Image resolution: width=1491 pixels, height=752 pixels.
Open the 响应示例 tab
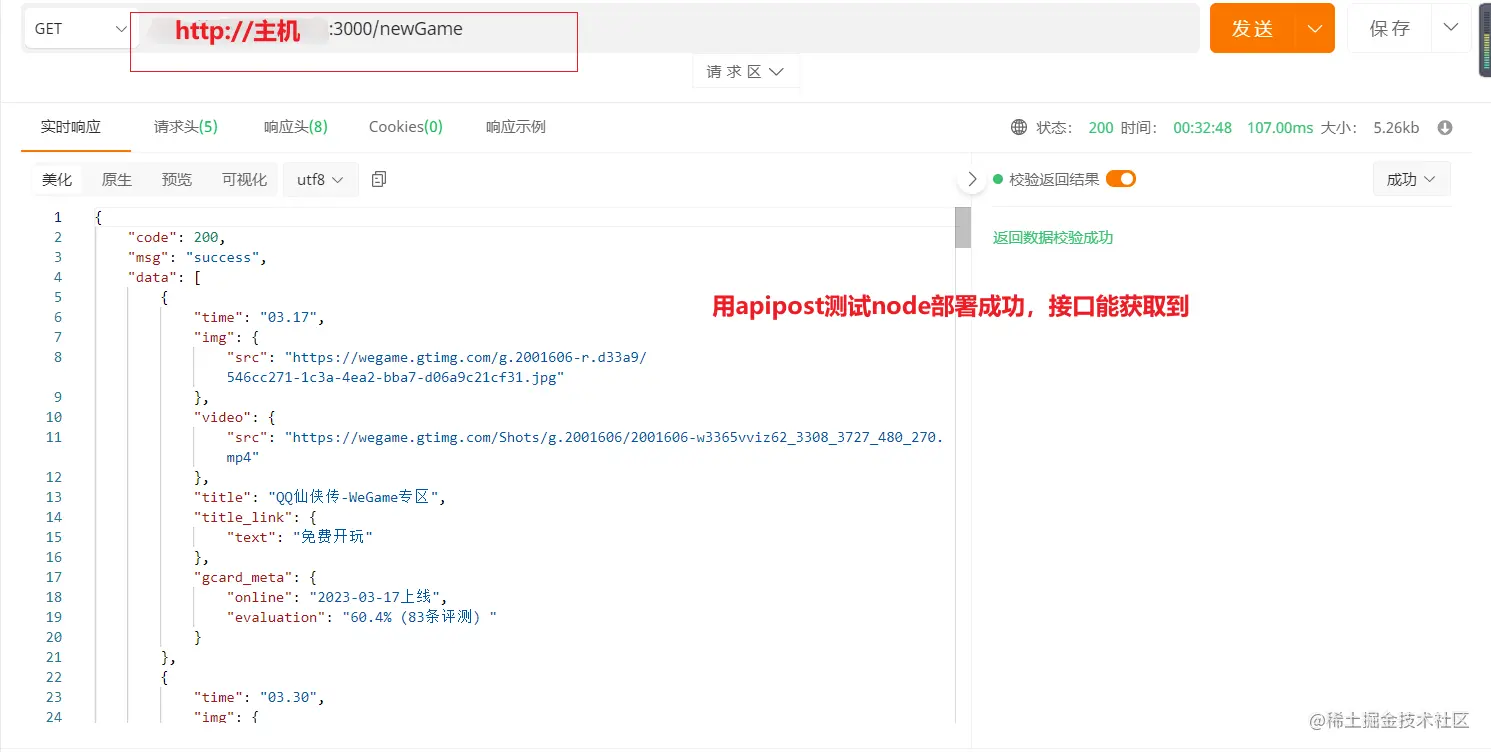coord(516,127)
